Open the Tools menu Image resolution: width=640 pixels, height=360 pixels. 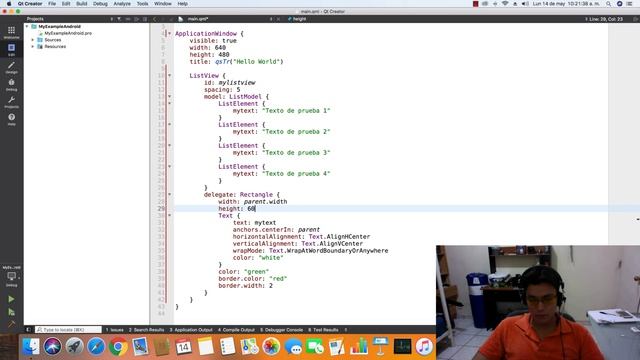[142, 4]
